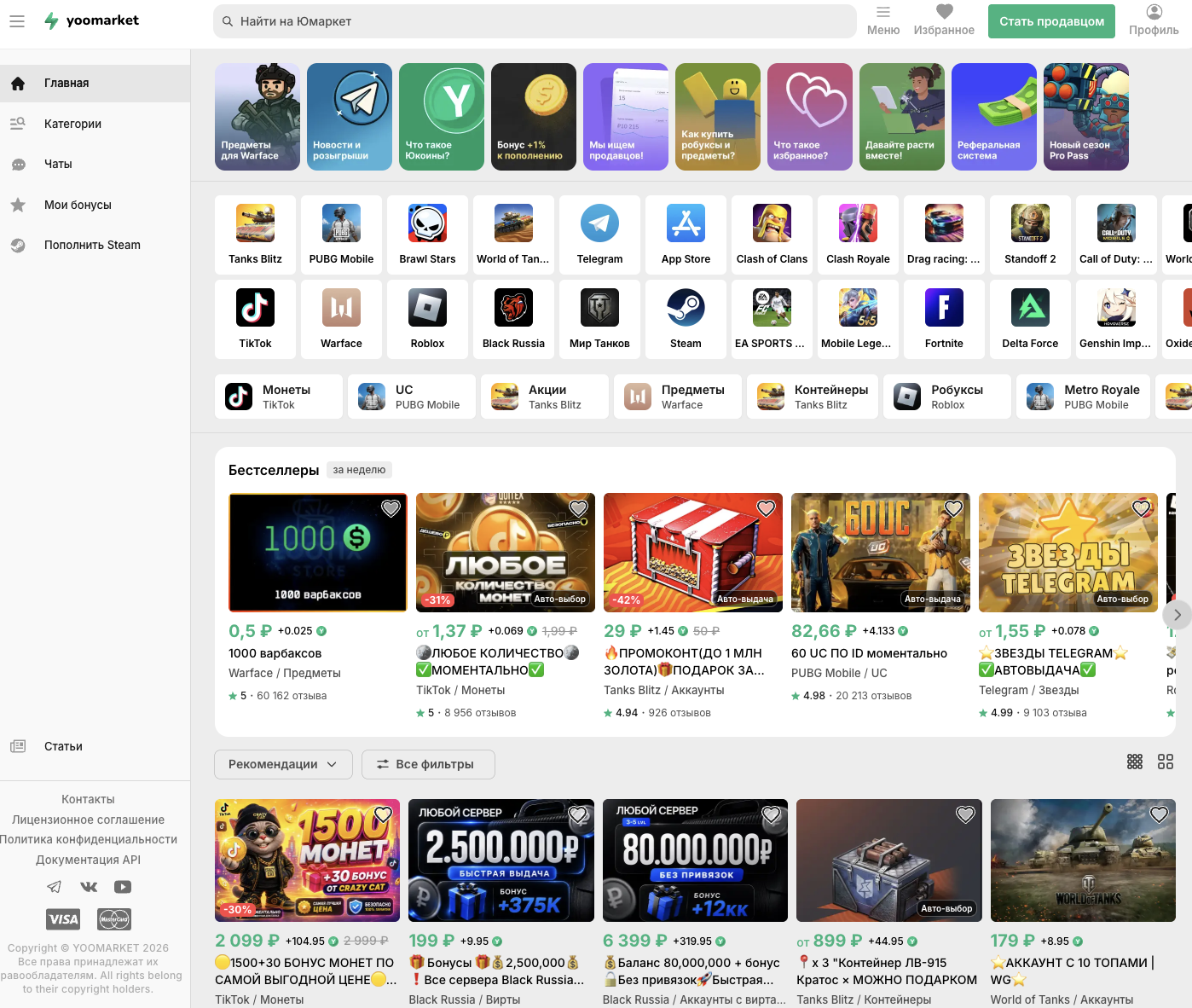Favorite the Tanks Blitz container bestseller
Image resolution: width=1192 pixels, height=1008 pixels.
766,508
